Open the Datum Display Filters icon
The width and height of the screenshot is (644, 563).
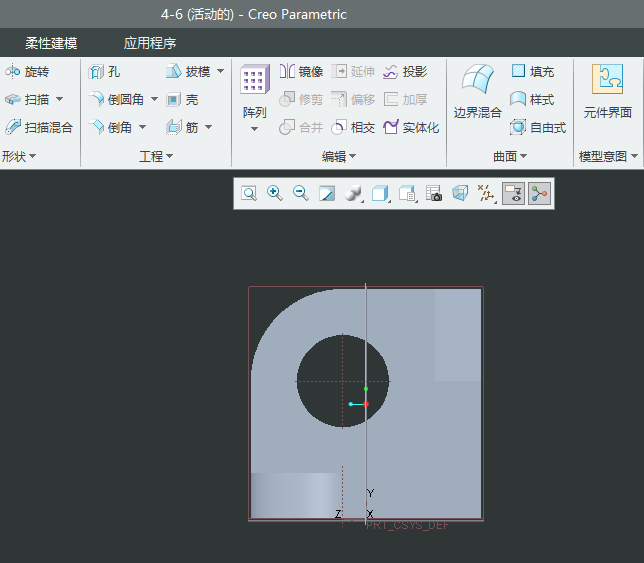click(x=486, y=193)
